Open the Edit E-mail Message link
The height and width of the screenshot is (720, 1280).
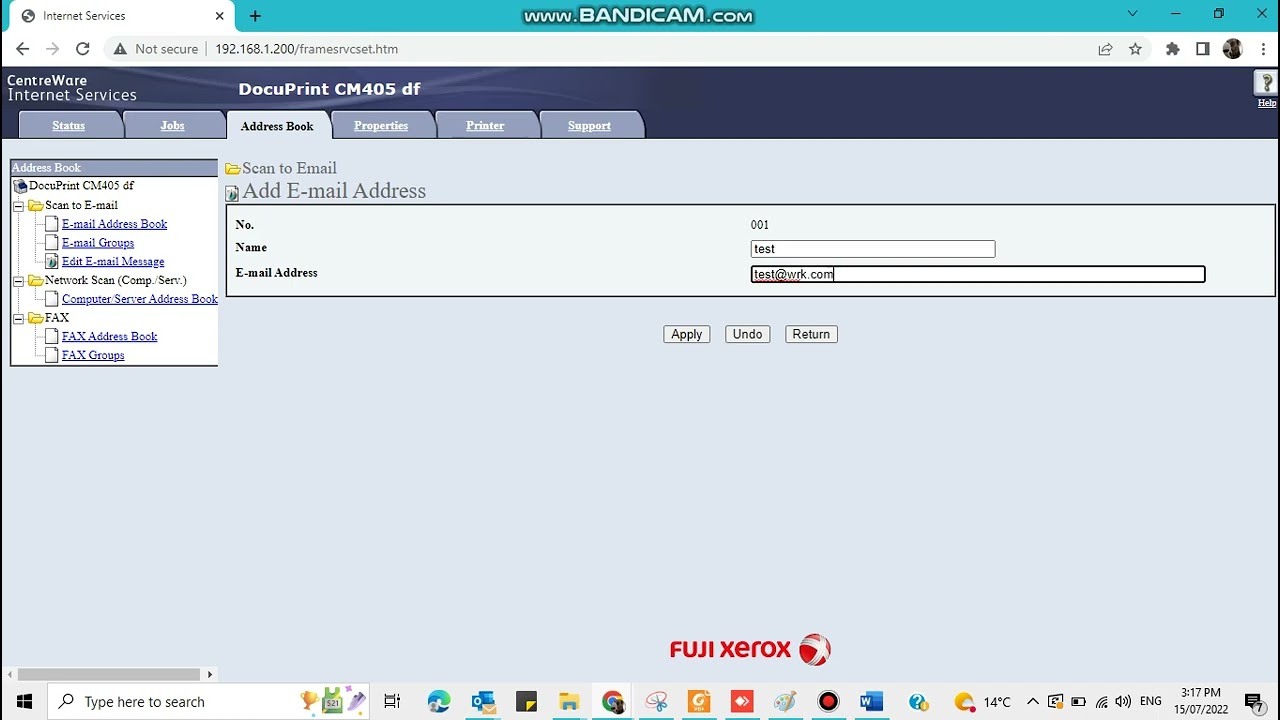(113, 262)
